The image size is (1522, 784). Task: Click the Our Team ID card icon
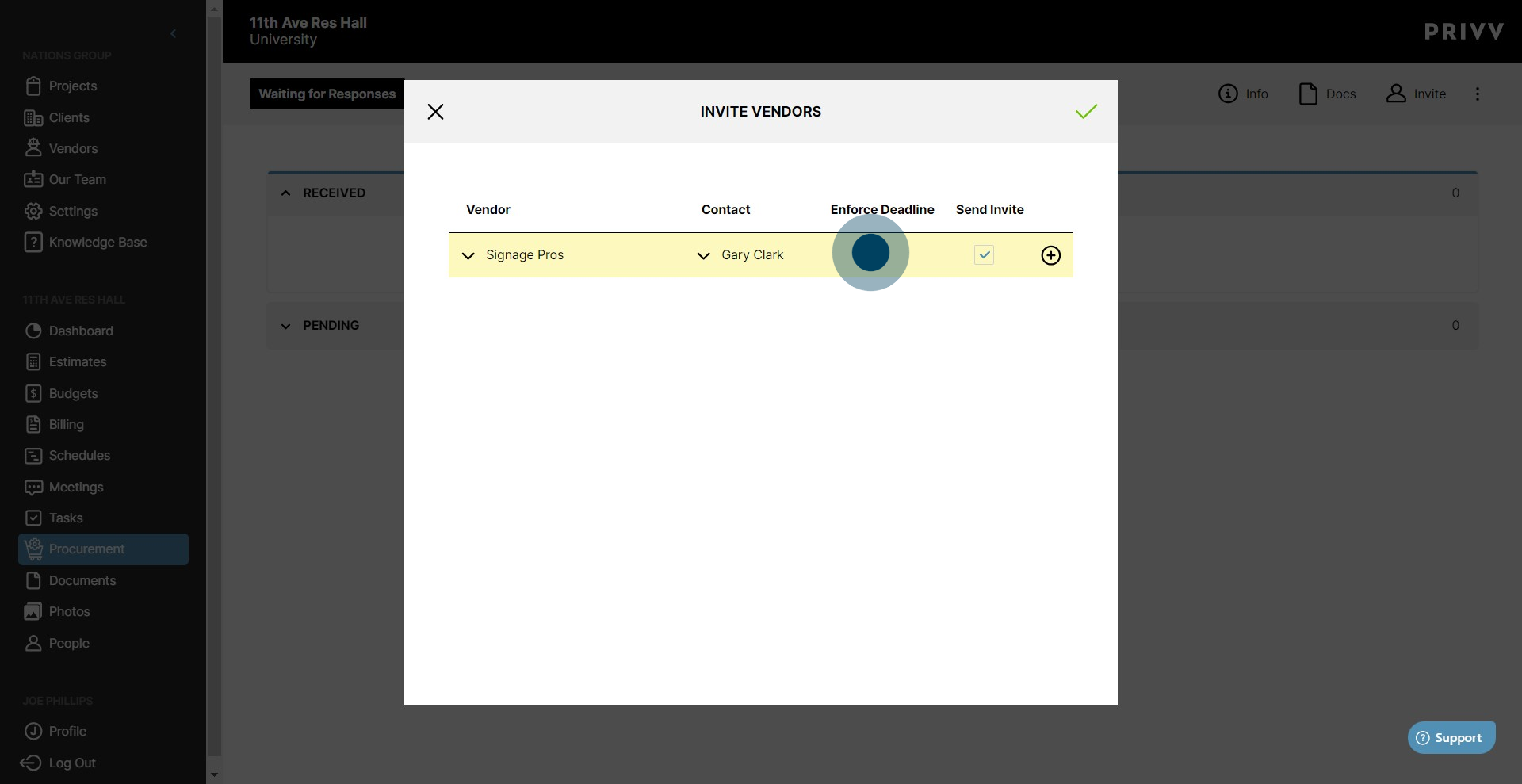(33, 179)
